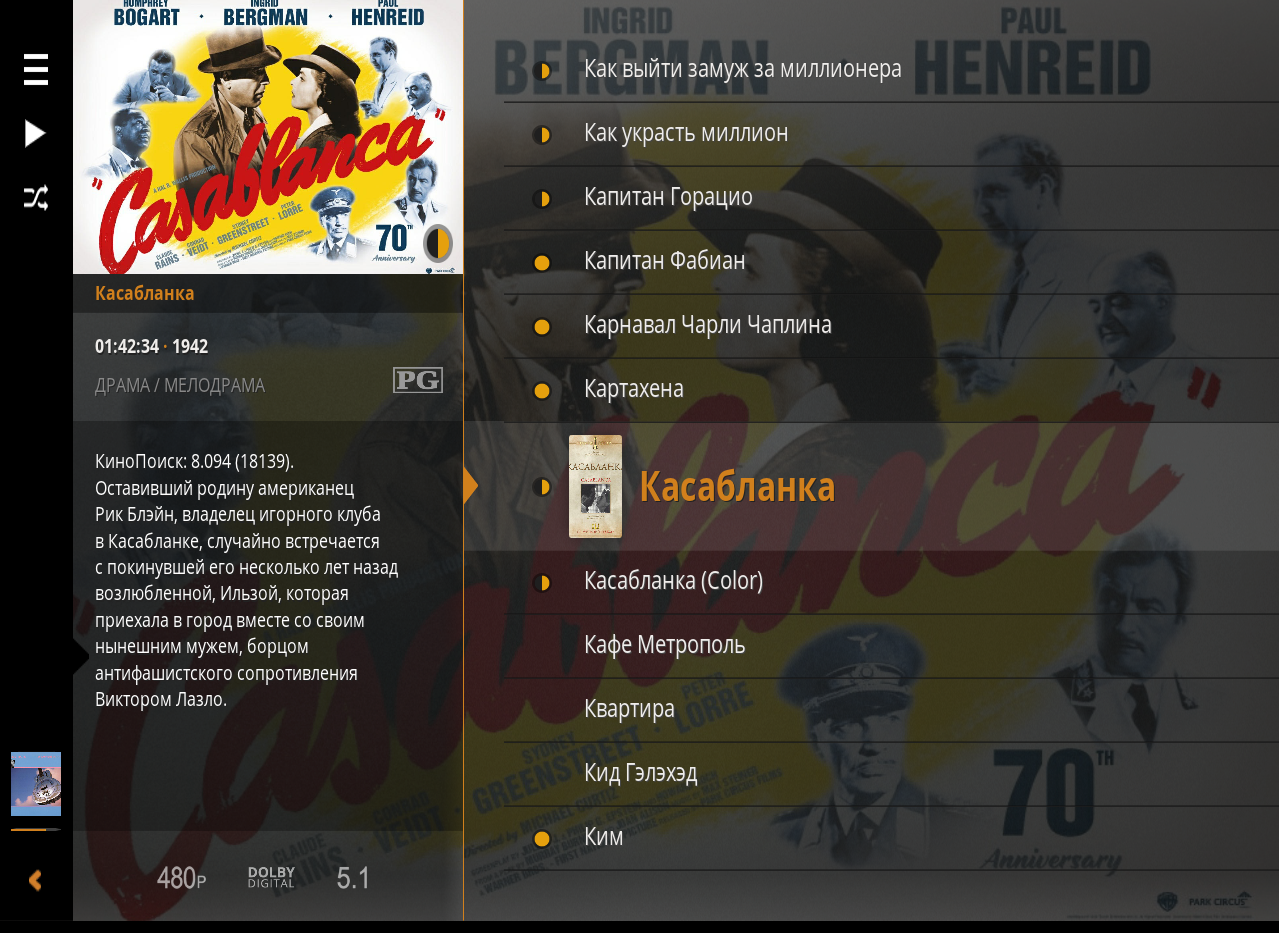
Task: Toggle watched marker beside Ким
Action: point(542,839)
